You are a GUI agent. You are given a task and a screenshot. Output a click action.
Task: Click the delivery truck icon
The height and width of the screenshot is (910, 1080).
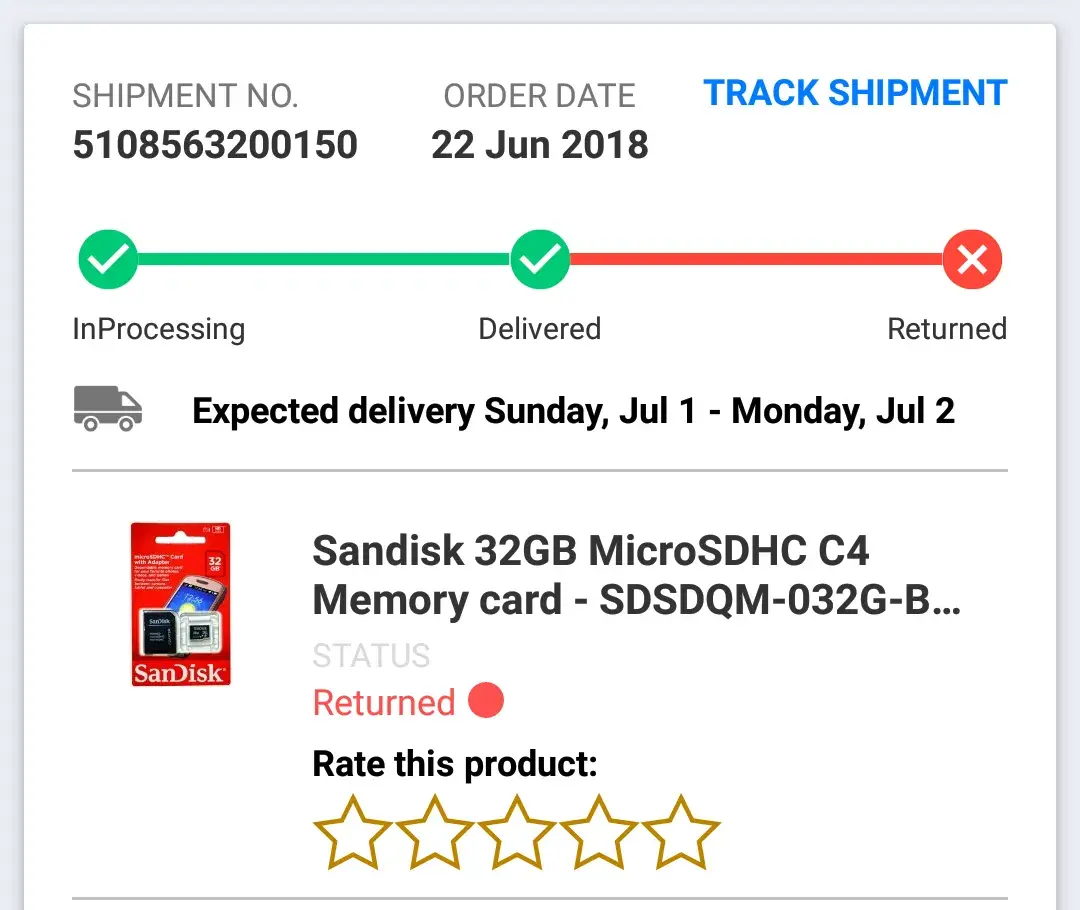[108, 409]
